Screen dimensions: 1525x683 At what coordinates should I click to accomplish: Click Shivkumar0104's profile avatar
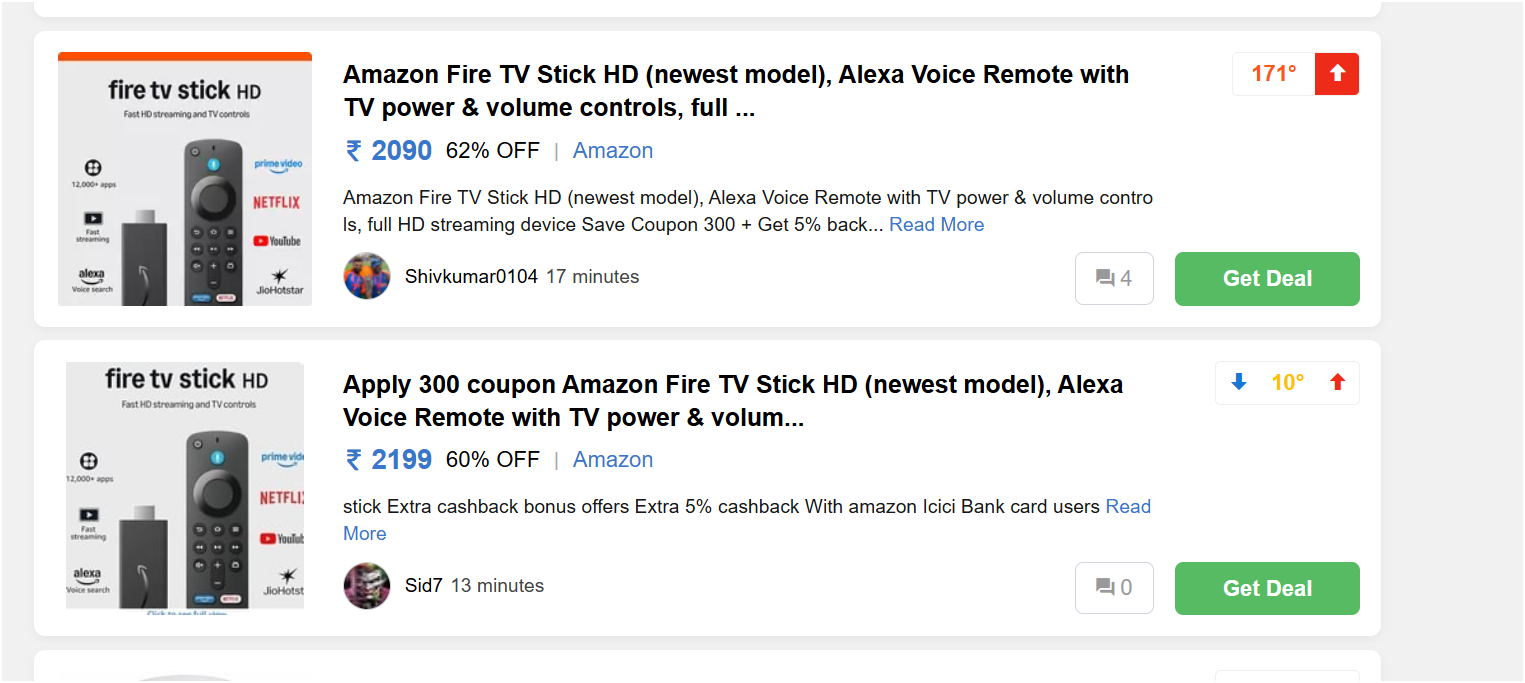(x=367, y=276)
